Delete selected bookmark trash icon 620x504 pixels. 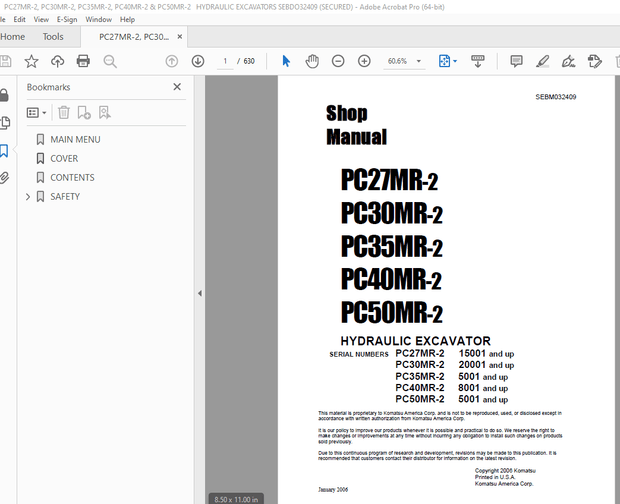click(x=64, y=113)
